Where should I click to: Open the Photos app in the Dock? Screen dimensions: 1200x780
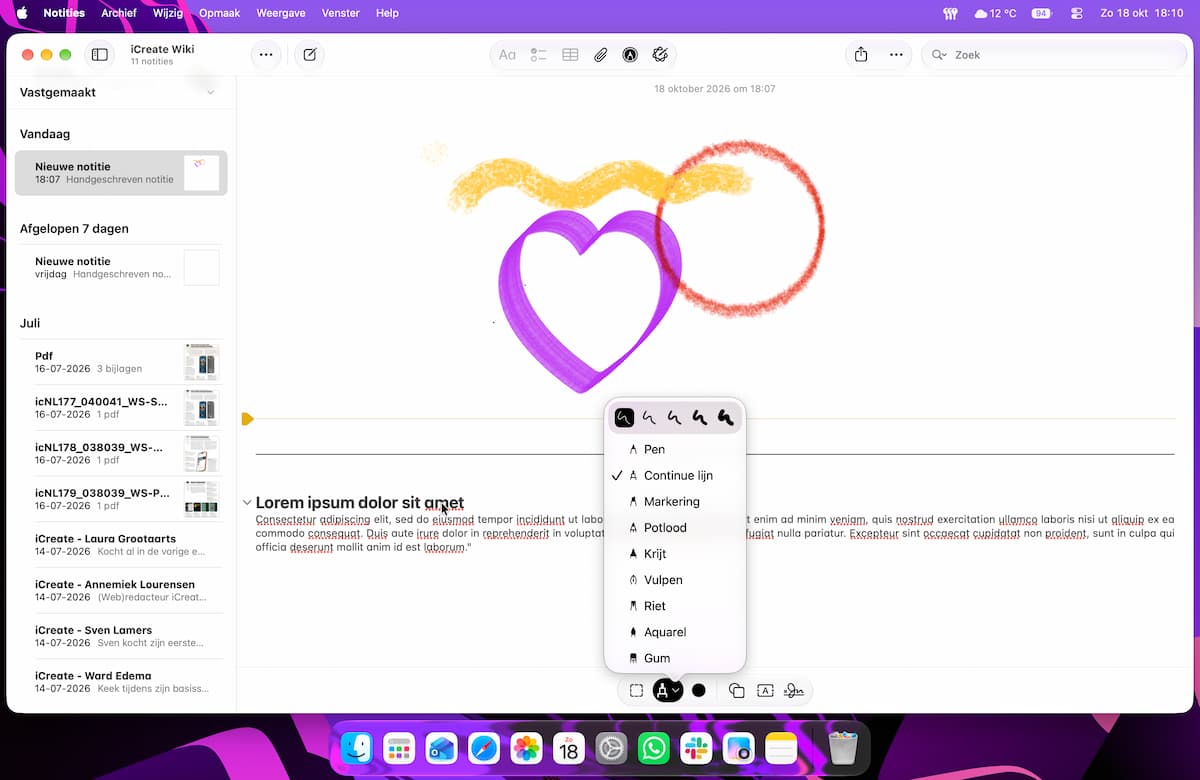coord(526,748)
